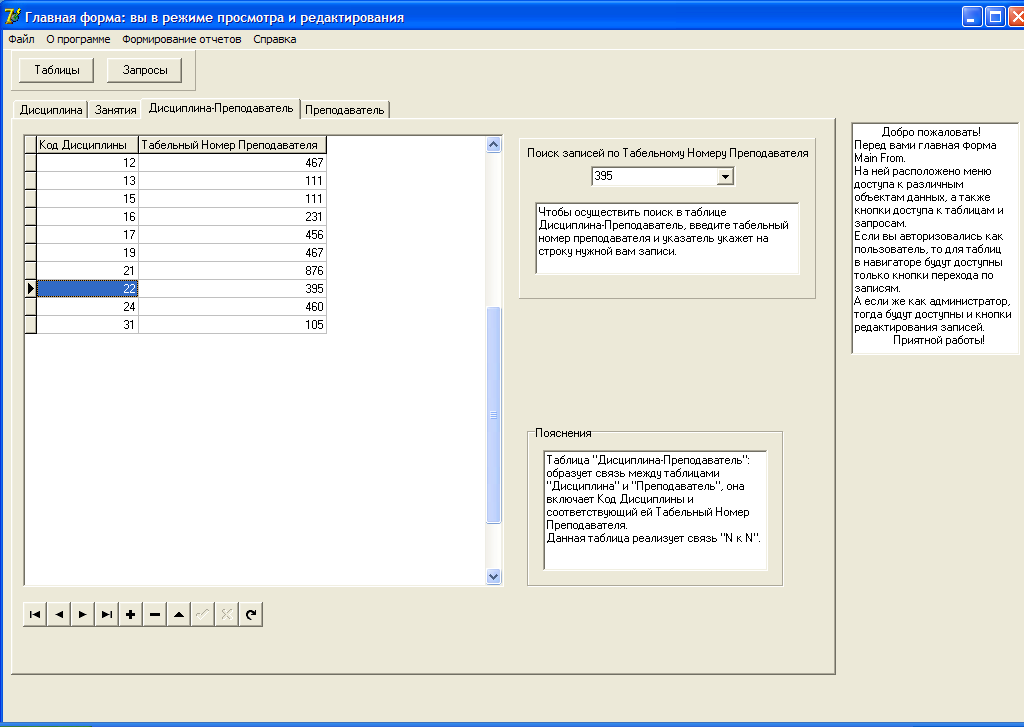Image resolution: width=1024 pixels, height=727 pixels.
Task: Switch to the Занятия tab
Action: pos(116,110)
